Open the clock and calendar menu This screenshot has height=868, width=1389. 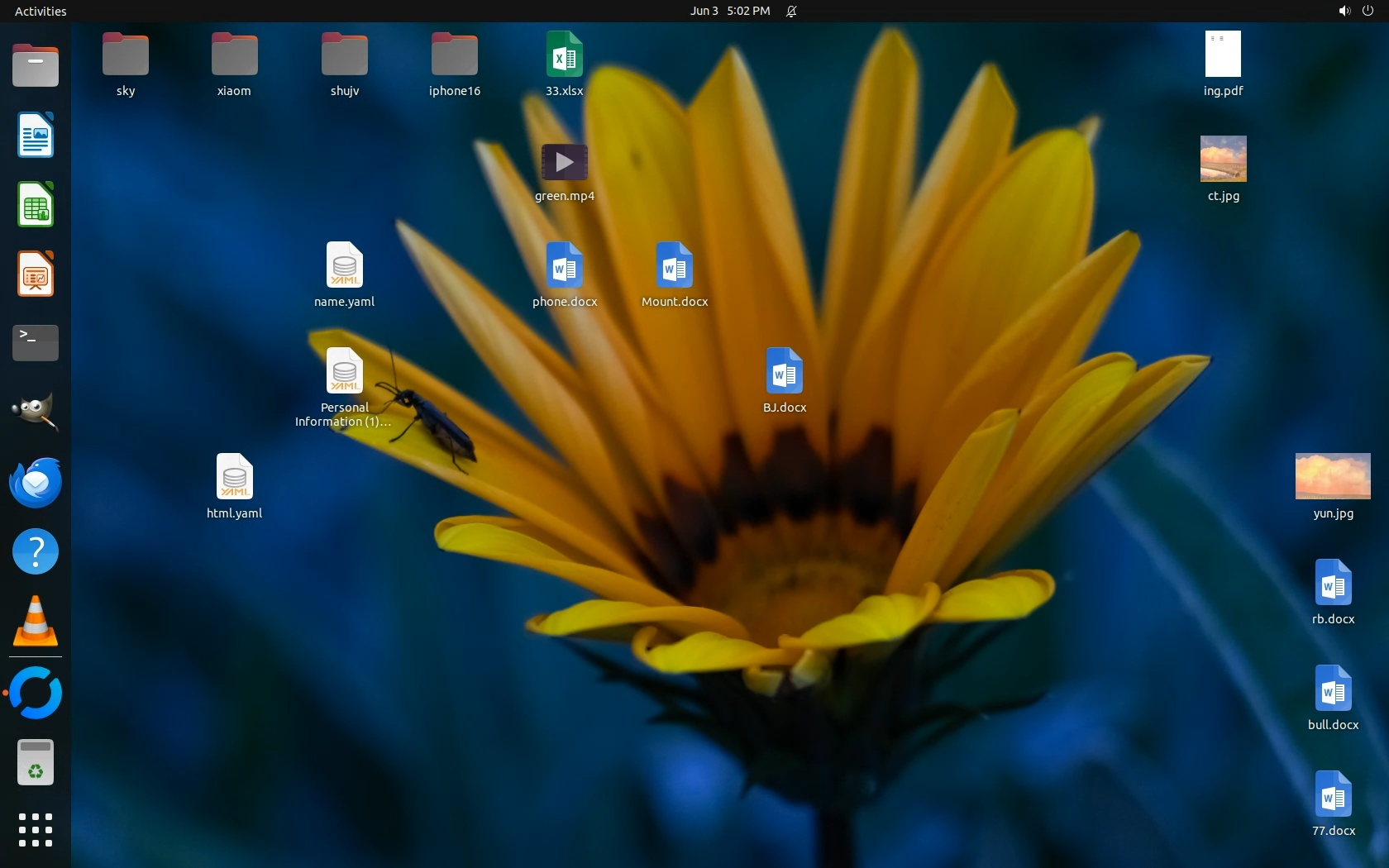pyautogui.click(x=730, y=11)
